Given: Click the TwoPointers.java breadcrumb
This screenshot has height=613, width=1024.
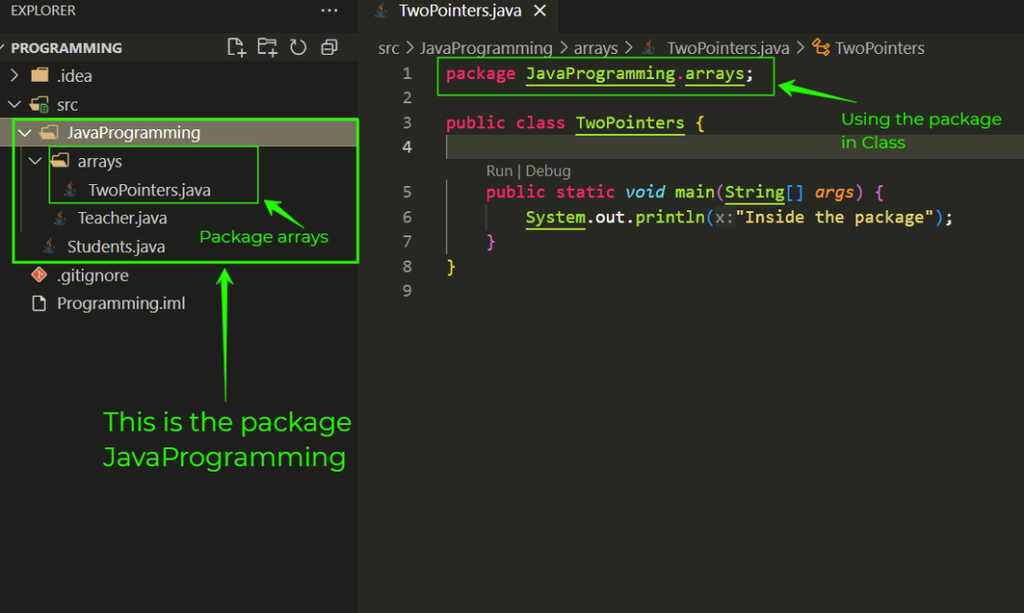Looking at the screenshot, I should (x=728, y=48).
